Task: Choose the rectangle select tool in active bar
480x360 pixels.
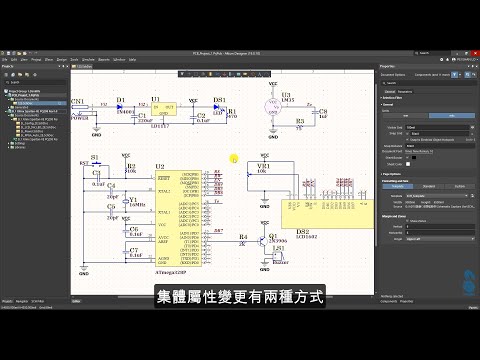Action: (196, 74)
